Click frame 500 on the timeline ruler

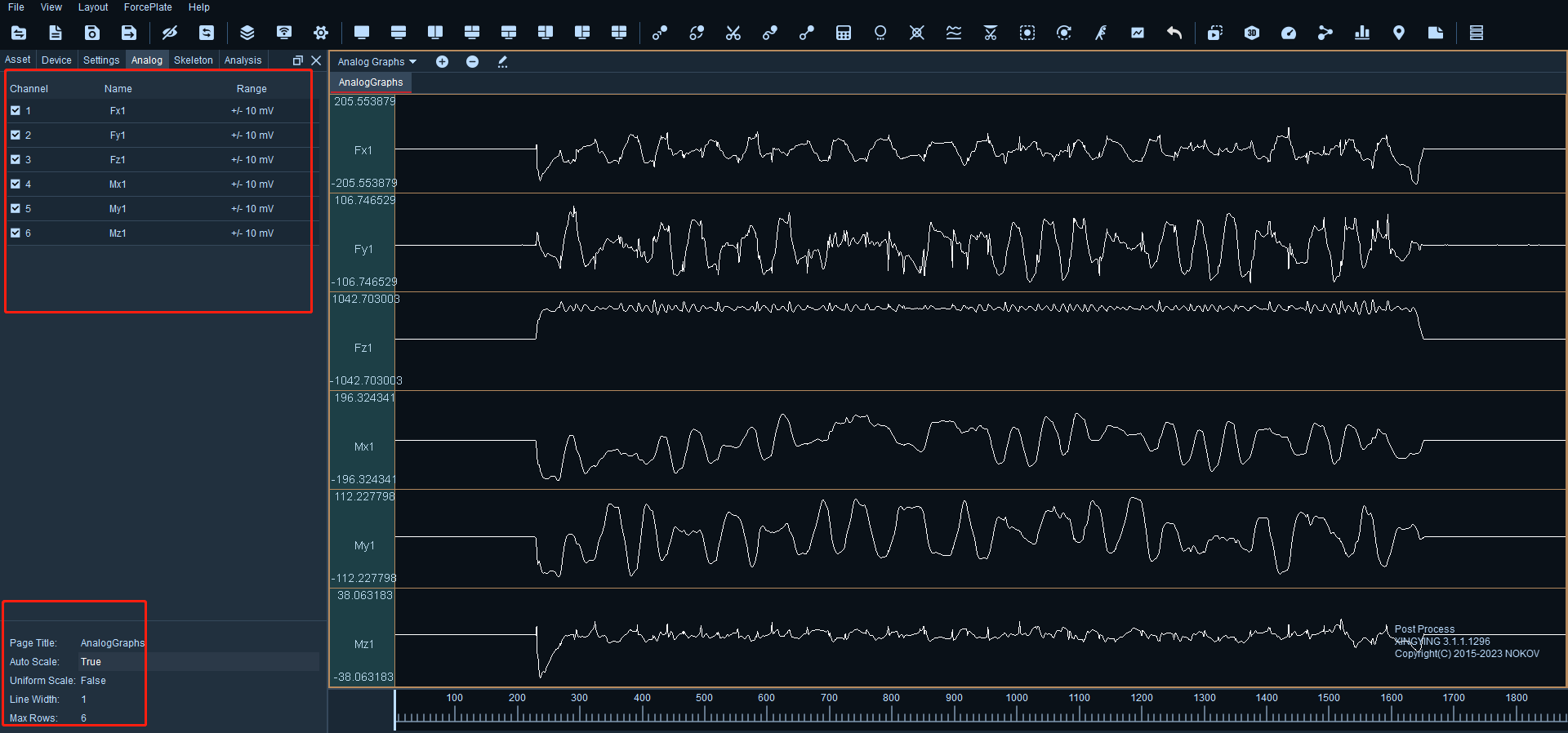(704, 698)
